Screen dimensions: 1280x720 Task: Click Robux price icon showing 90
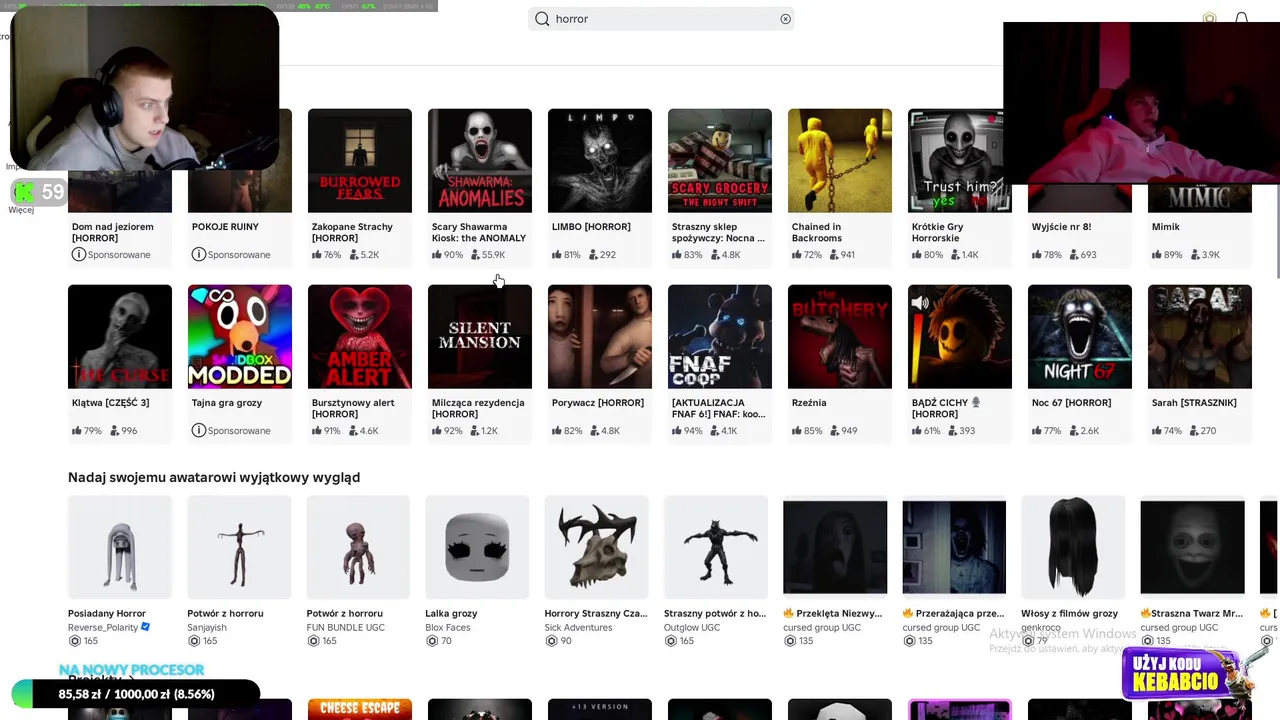[x=551, y=641]
